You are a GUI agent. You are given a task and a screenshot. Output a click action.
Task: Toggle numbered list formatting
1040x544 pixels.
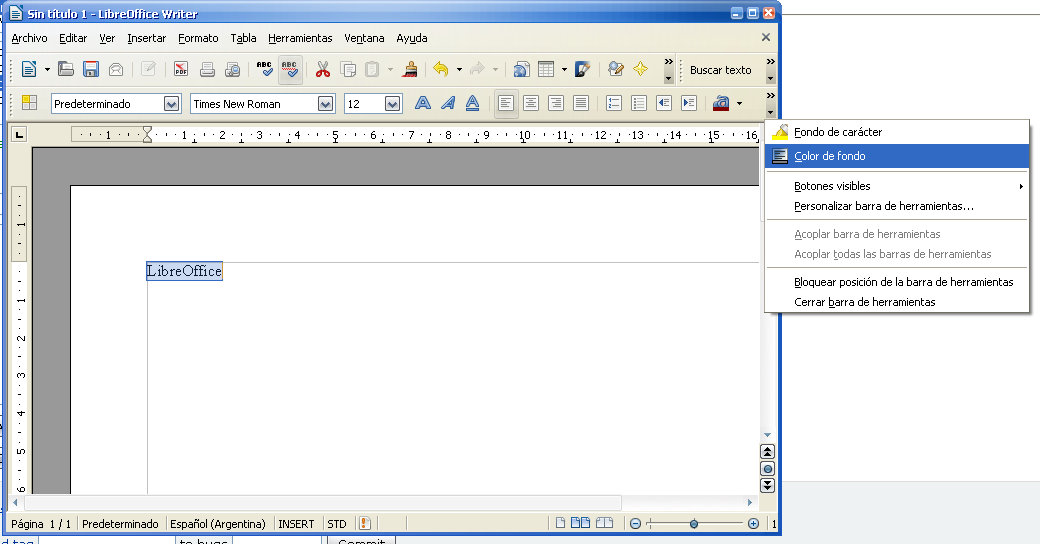(x=614, y=103)
